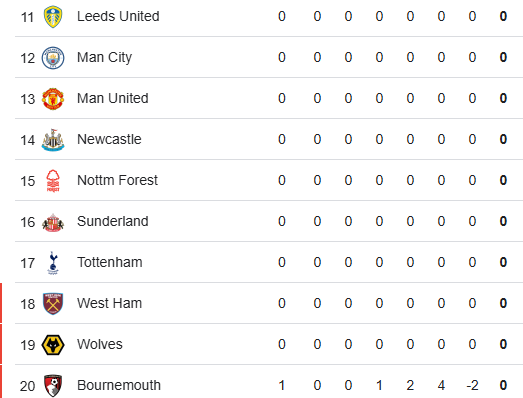Click the West Ham club crest
Image resolution: width=523 pixels, height=398 pixels.
coord(53,304)
